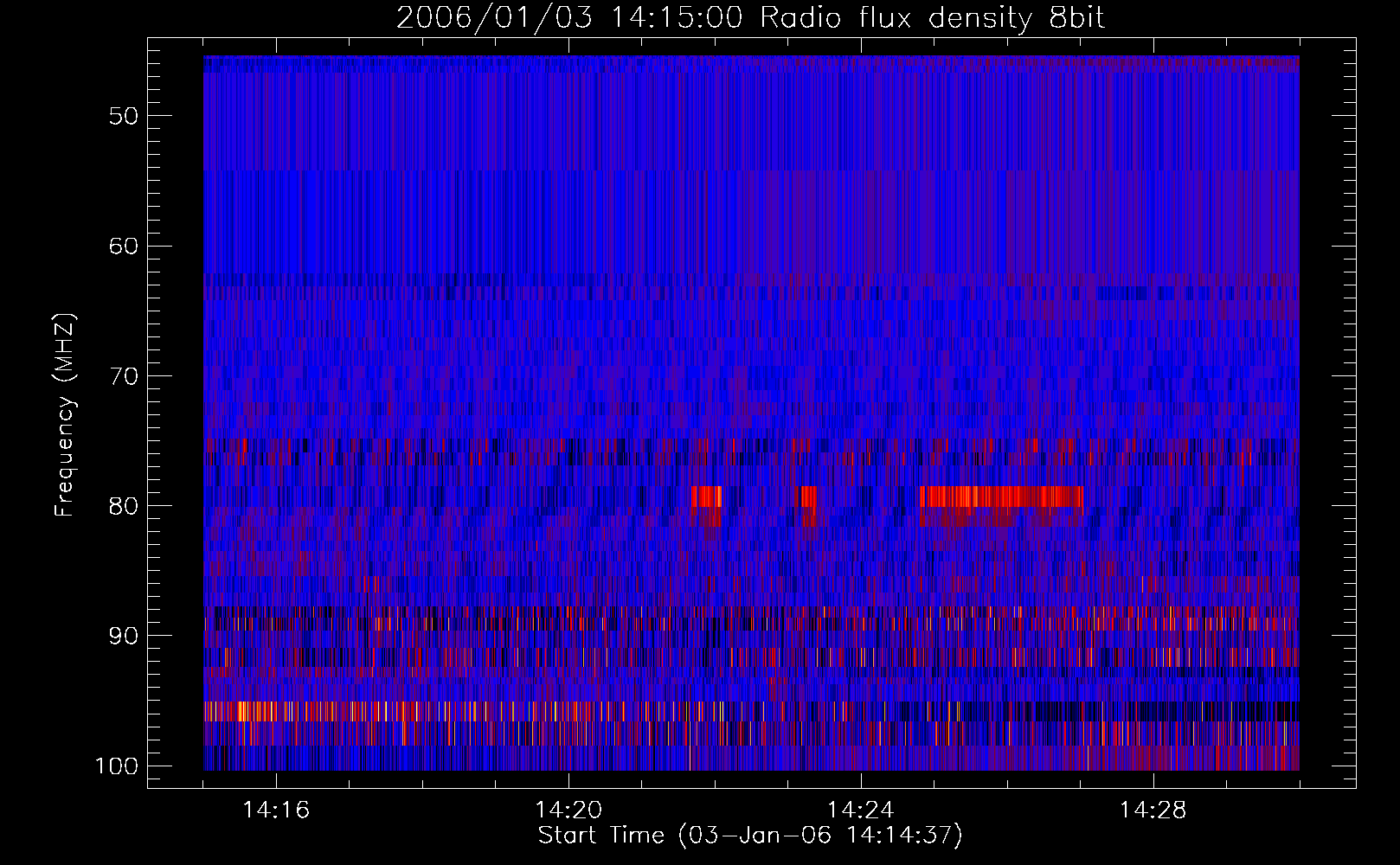
Task: Click the short red burst at 80 MHz near 14:22
Action: click(707, 497)
